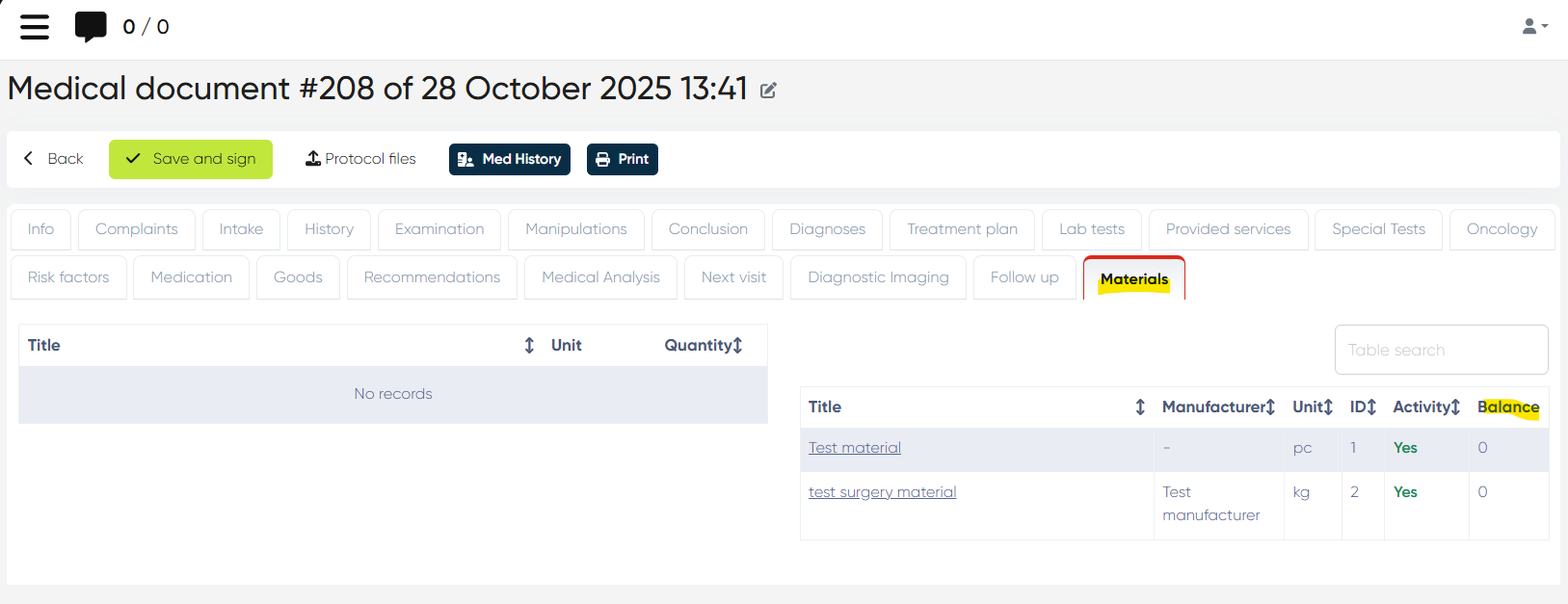
Task: Open the Medication tab
Action: [x=191, y=277]
